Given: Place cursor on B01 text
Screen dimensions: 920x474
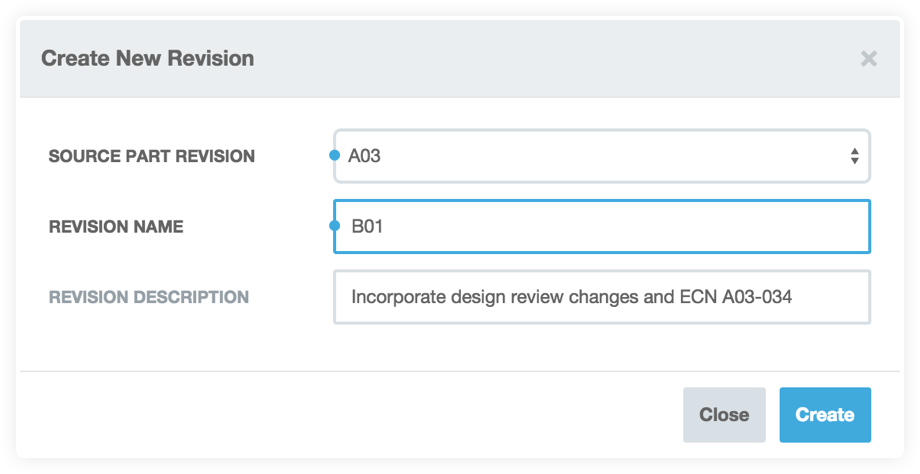Looking at the screenshot, I should (x=367, y=226).
